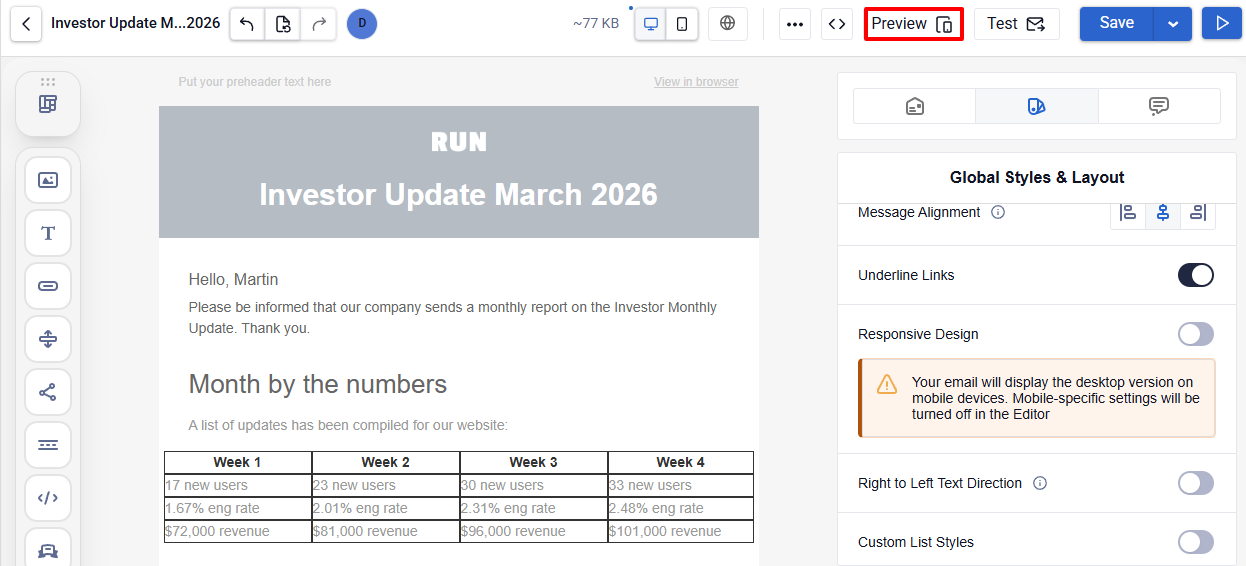
Task: Enable Right to Left Text Direction
Action: tap(1196, 483)
